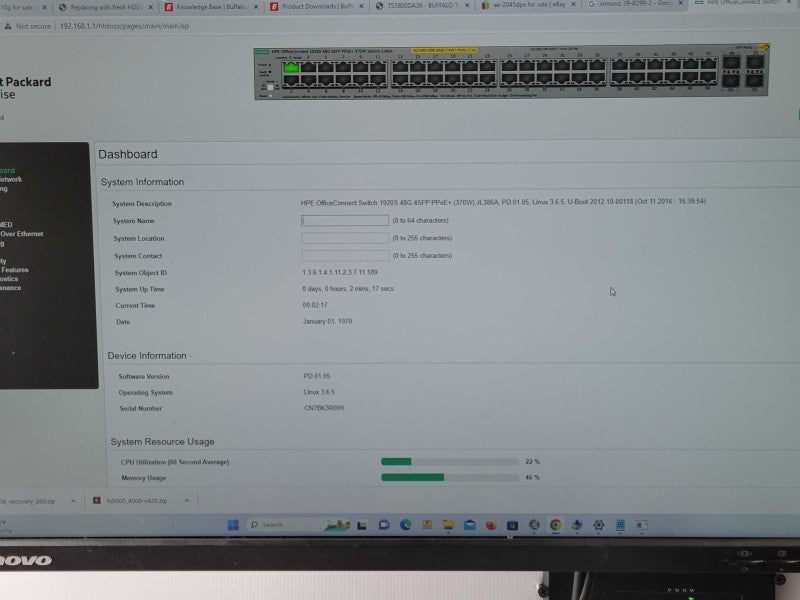
Task: Click the Software Version value PD.01.05
Action: (317, 376)
